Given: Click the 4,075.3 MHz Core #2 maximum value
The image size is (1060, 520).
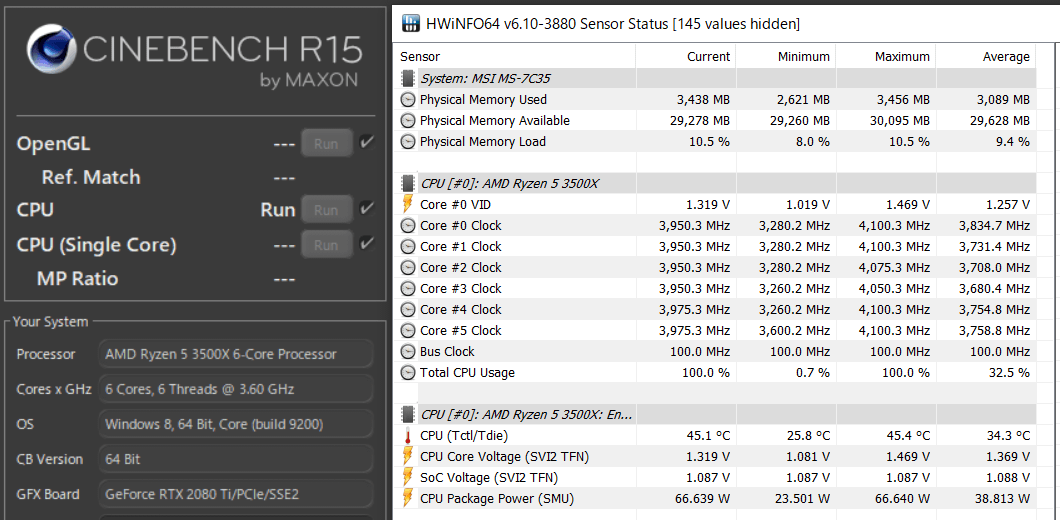Looking at the screenshot, I should (x=894, y=268).
